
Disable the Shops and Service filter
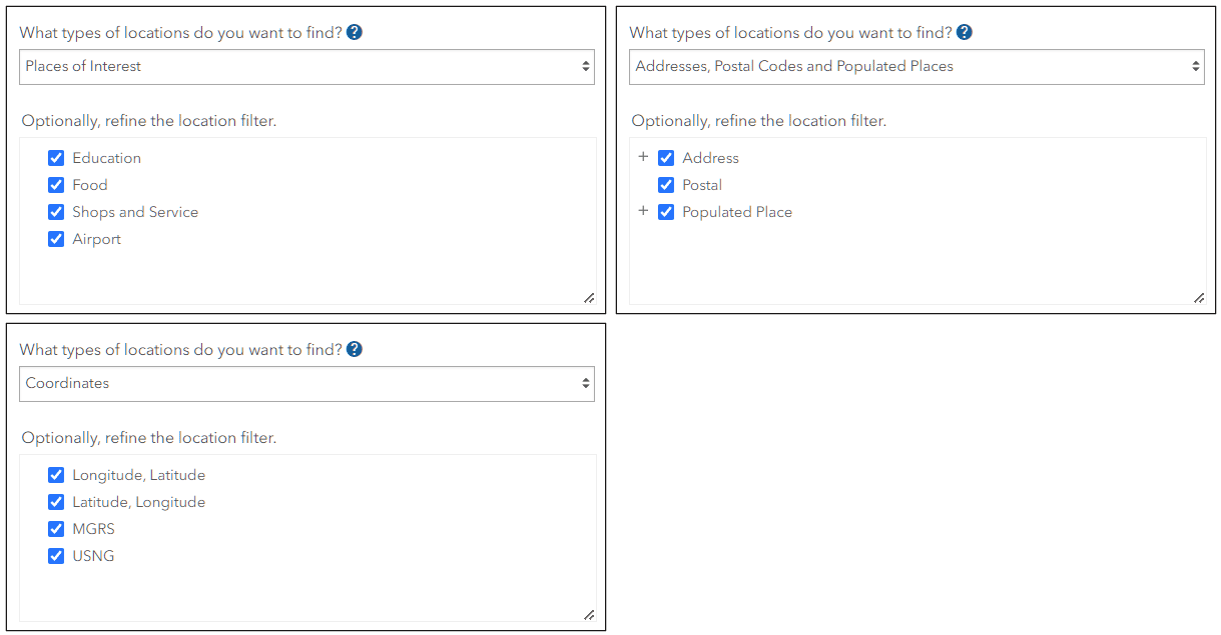click(x=56, y=212)
